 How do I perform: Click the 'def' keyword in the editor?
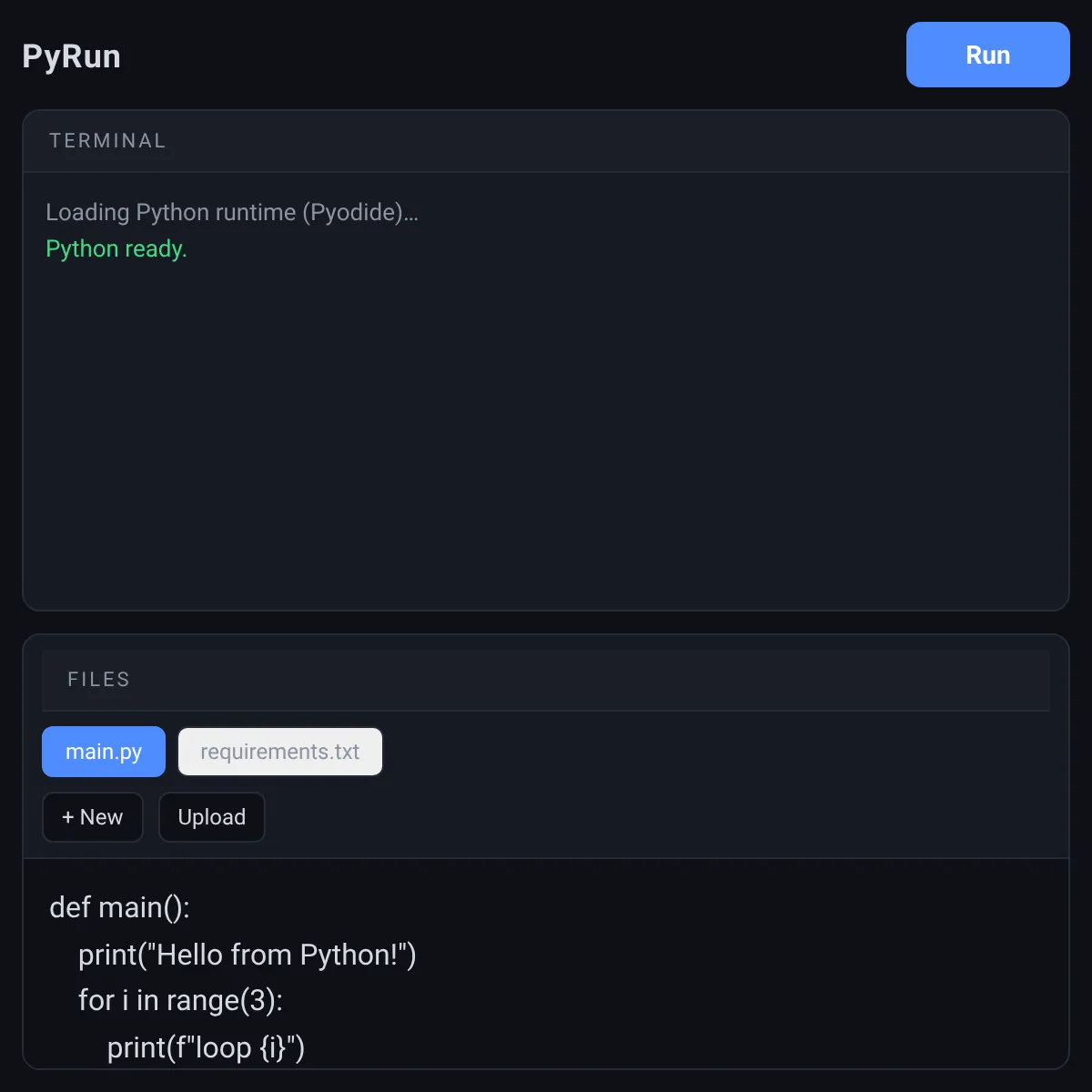click(x=70, y=907)
